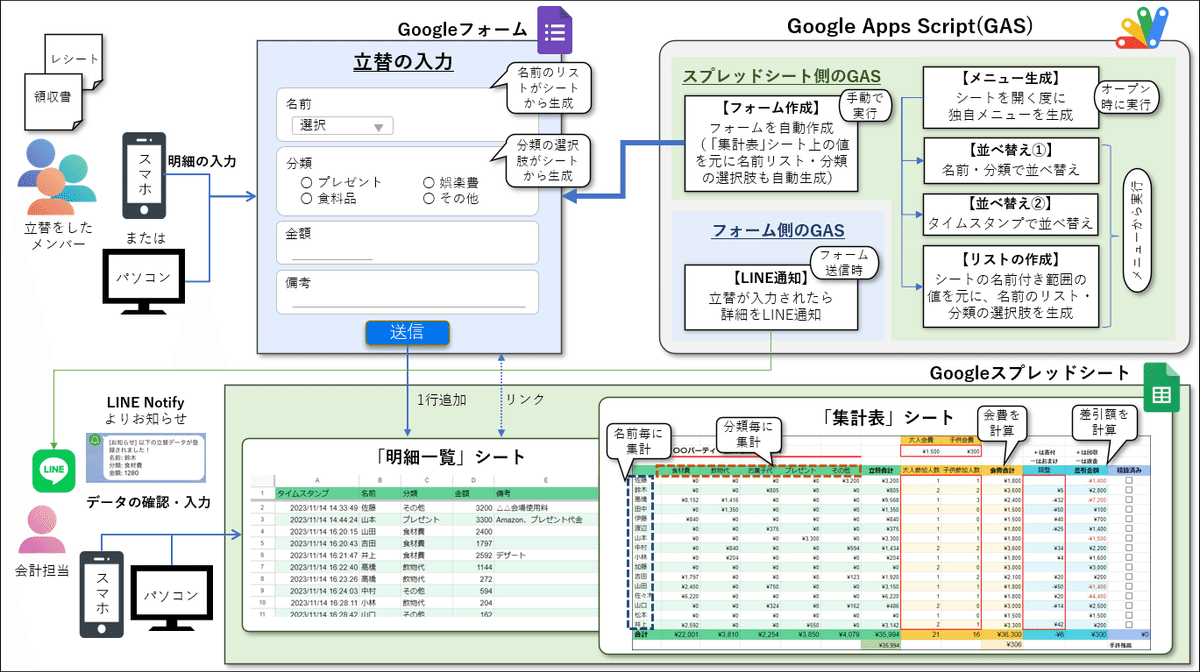Select the 娯楽費 radio button
The height and width of the screenshot is (672, 1200).
coord(429,182)
